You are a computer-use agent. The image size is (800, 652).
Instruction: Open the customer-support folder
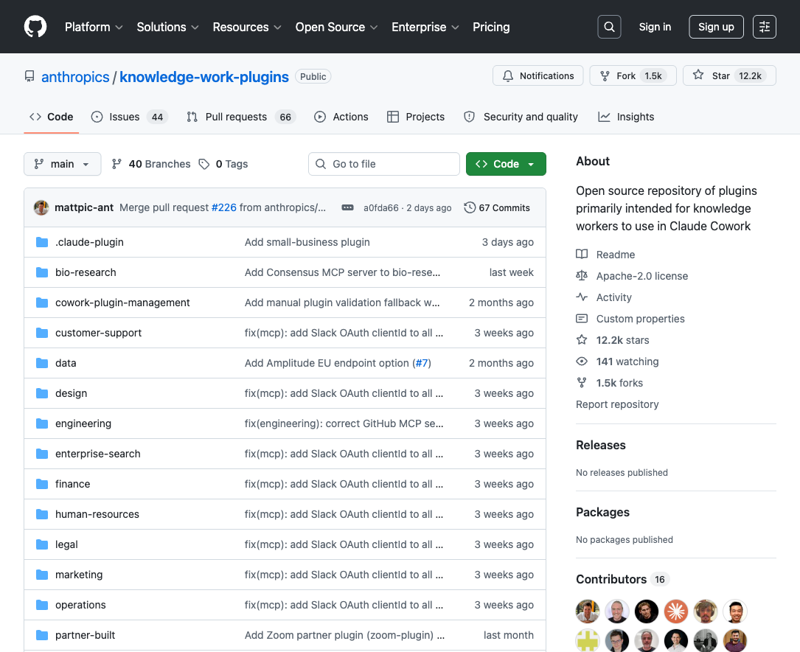(98, 333)
